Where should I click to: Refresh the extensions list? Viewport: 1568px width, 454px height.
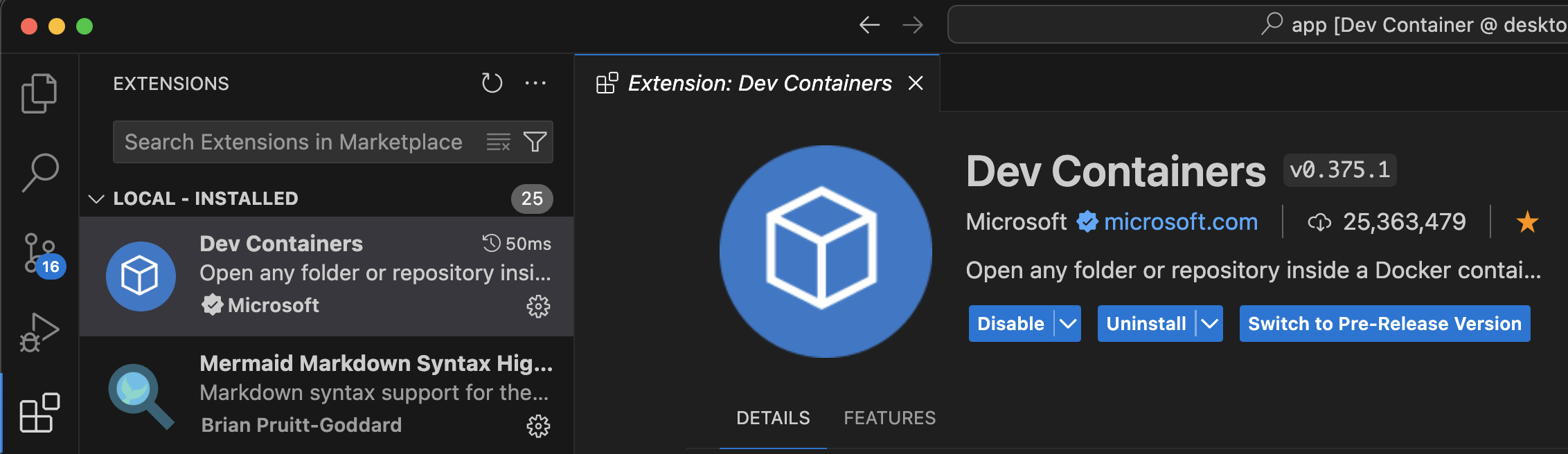click(492, 83)
